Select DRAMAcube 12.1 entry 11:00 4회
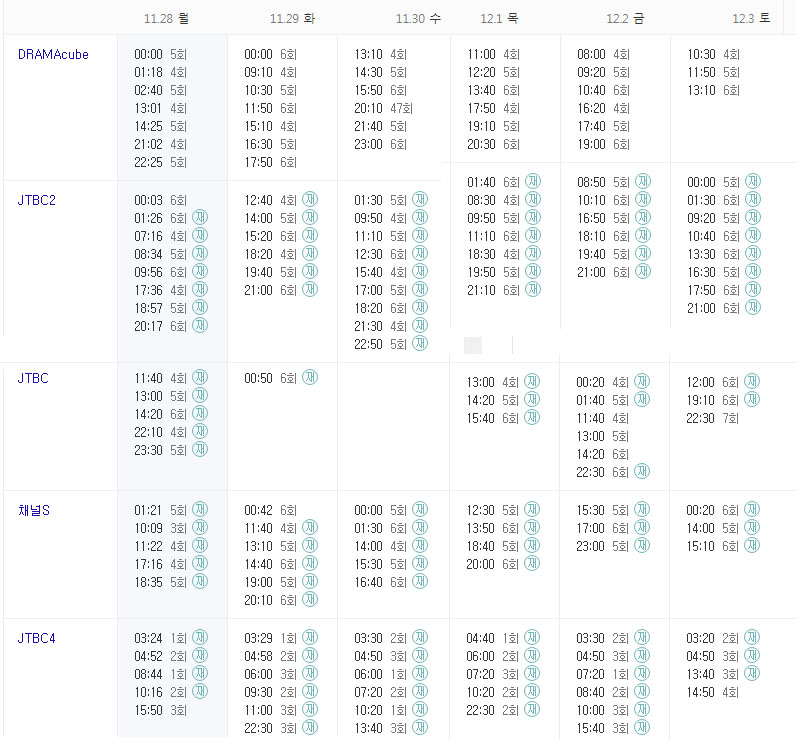Screen dimensions: 796x744 click(x=493, y=54)
